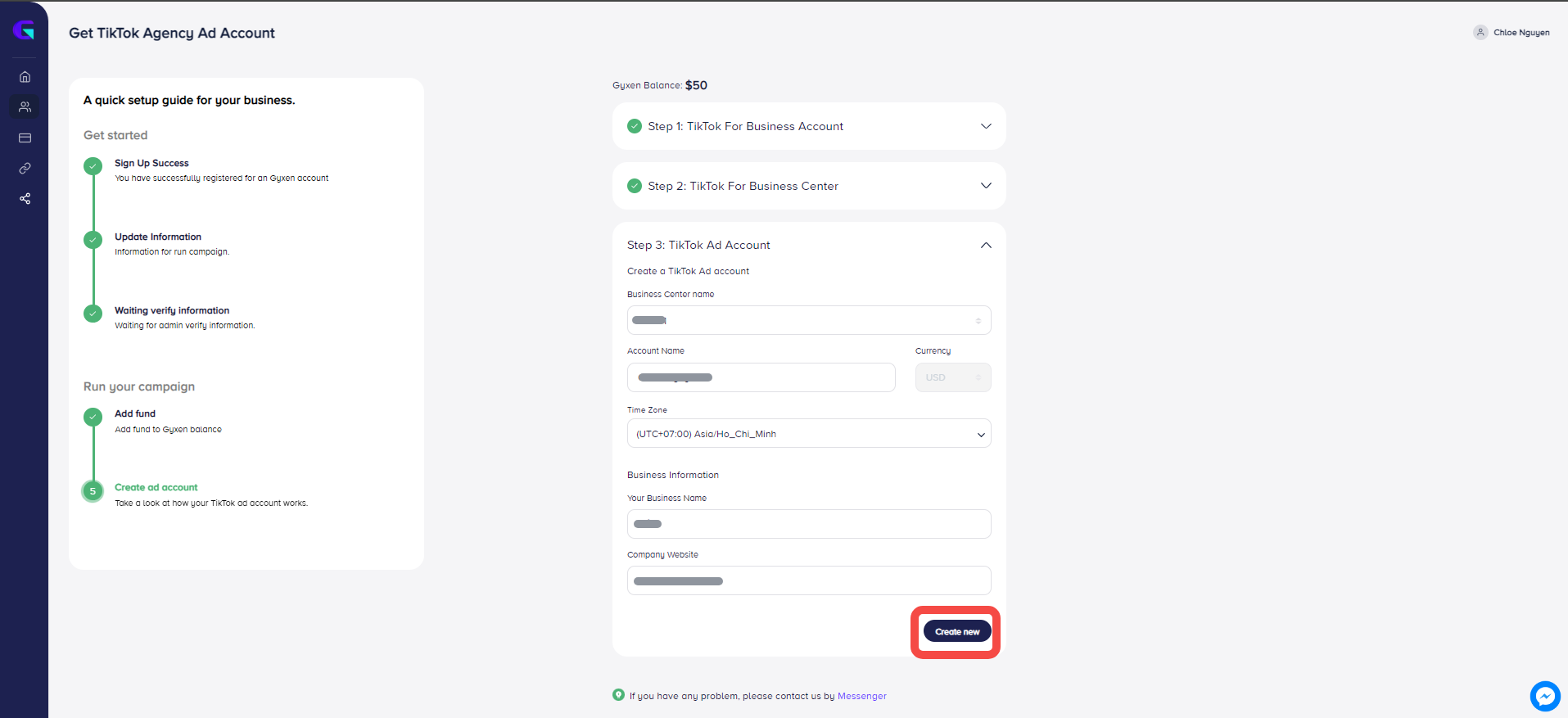The width and height of the screenshot is (1568, 718).
Task: Open the Business Center name dropdown
Action: point(809,320)
